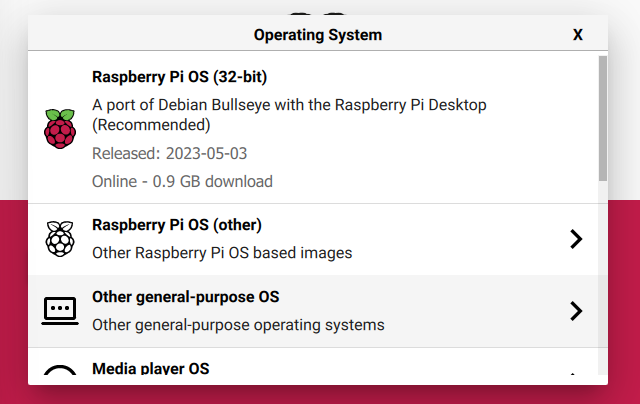Expand the Raspberry Pi OS (other) chevron

[x=576, y=239]
